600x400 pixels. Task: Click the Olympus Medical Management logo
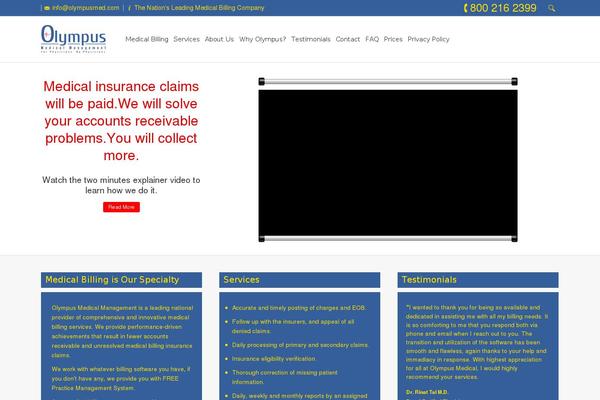click(73, 39)
